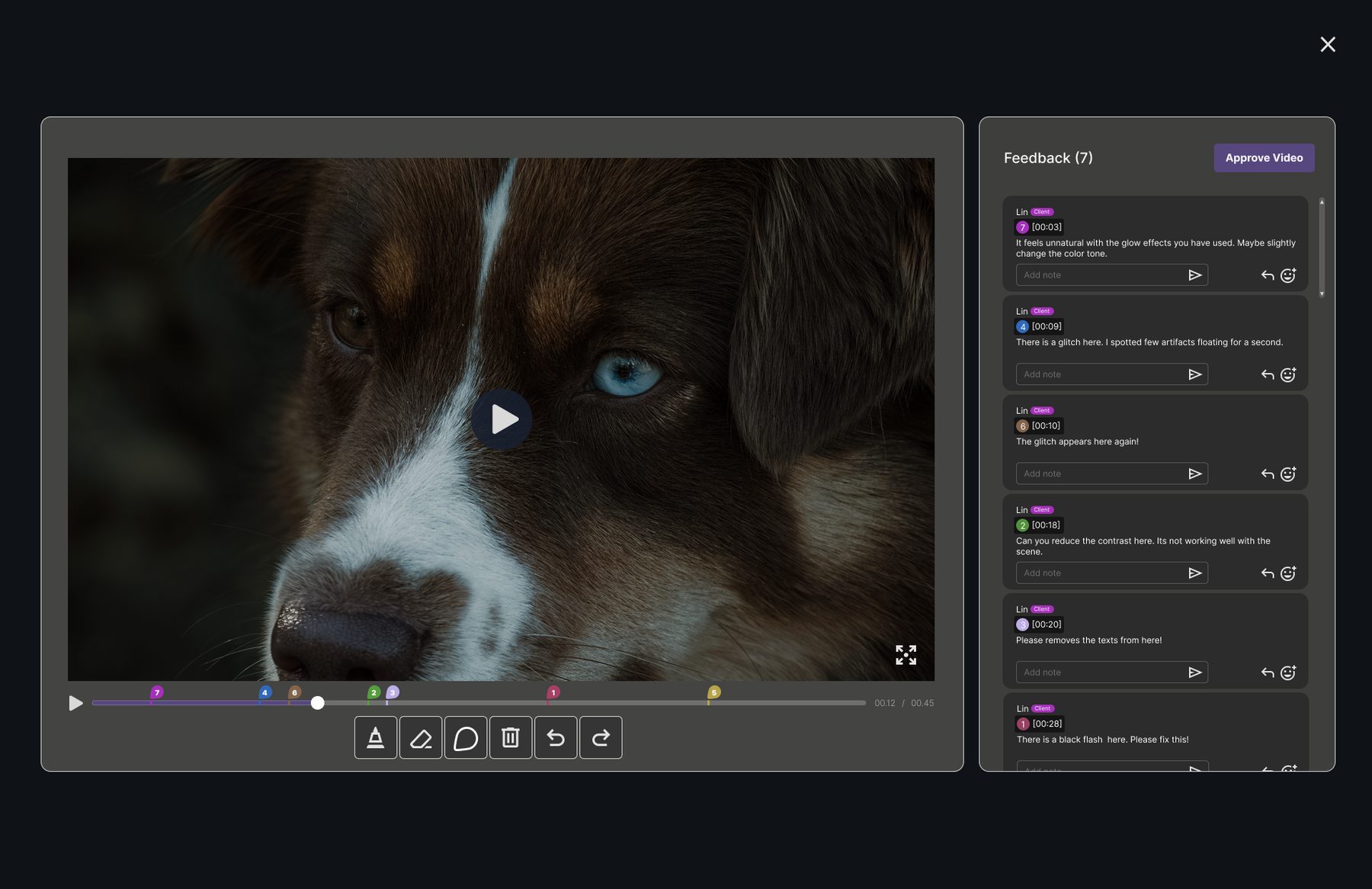
Task: Add emoji reaction to 00:10 comment
Action: (1288, 473)
